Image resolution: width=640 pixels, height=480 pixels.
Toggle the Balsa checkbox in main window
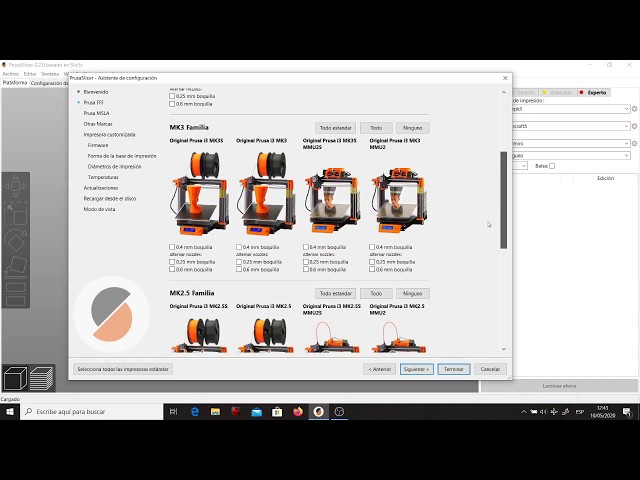coord(552,166)
